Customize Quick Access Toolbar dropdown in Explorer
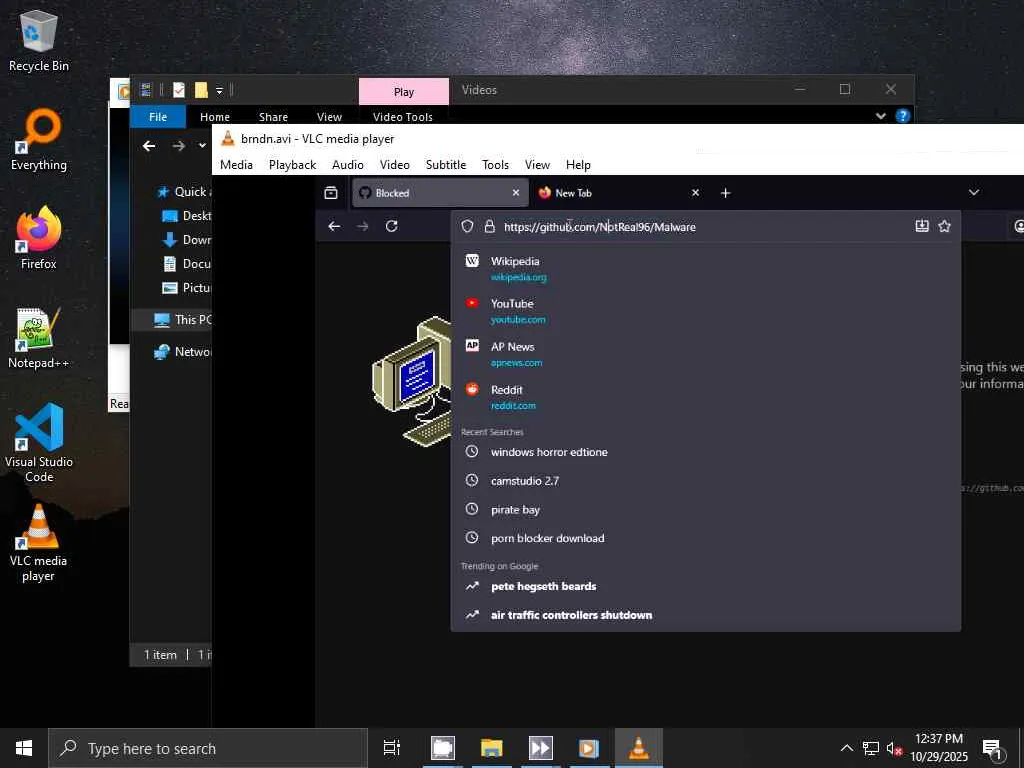 (219, 90)
